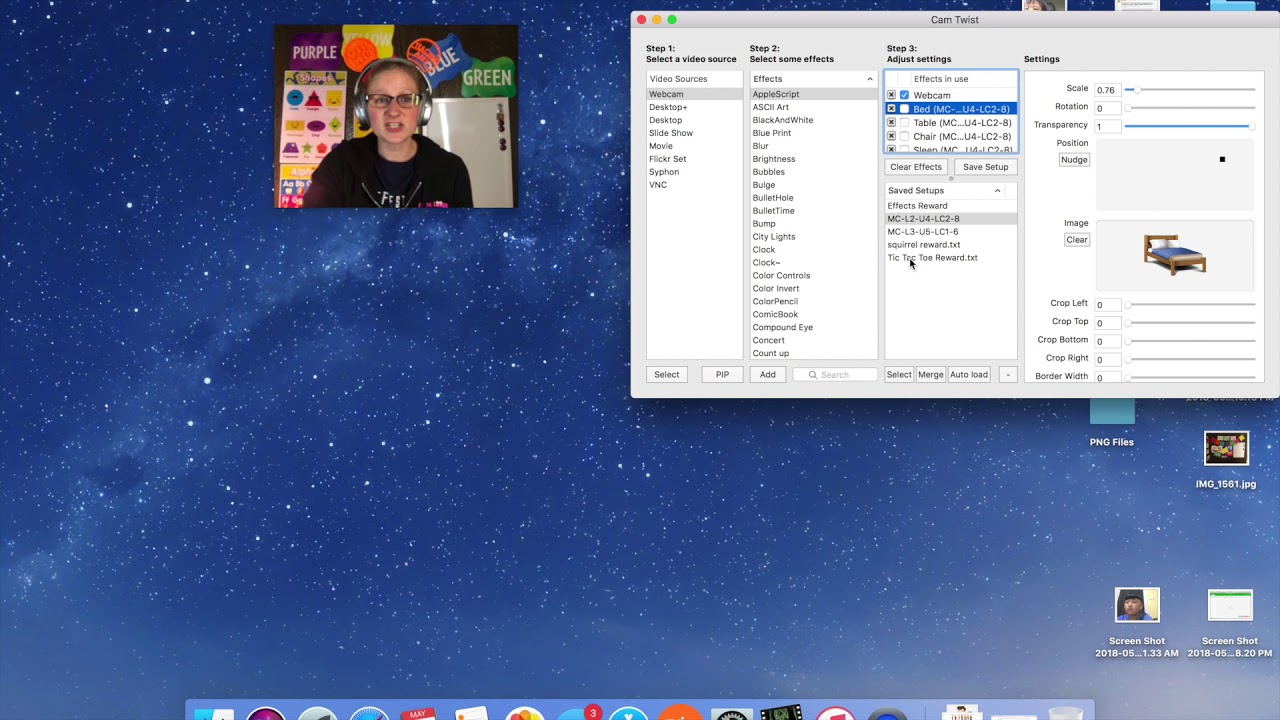Click the webcam preview window on the desktop

[x=396, y=116]
